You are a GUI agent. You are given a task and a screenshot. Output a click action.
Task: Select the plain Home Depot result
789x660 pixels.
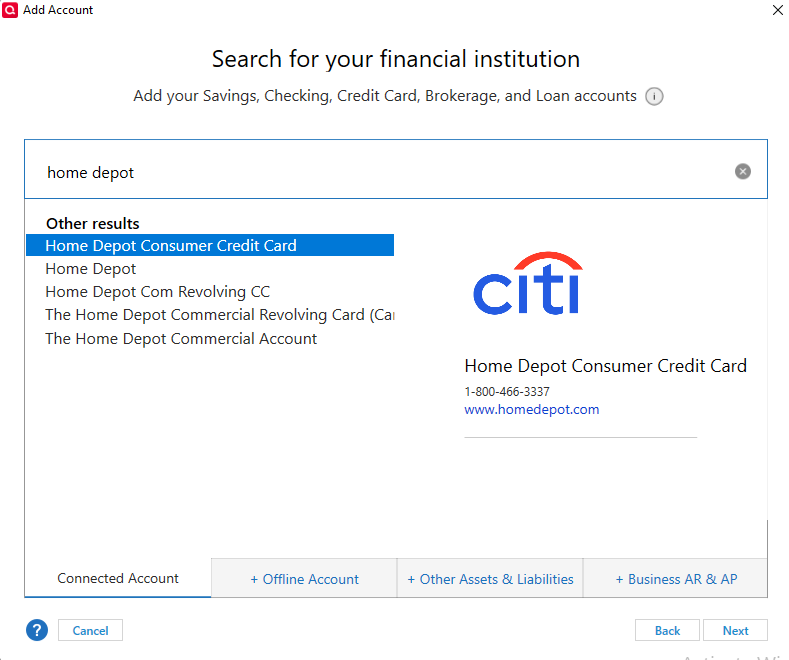point(91,269)
